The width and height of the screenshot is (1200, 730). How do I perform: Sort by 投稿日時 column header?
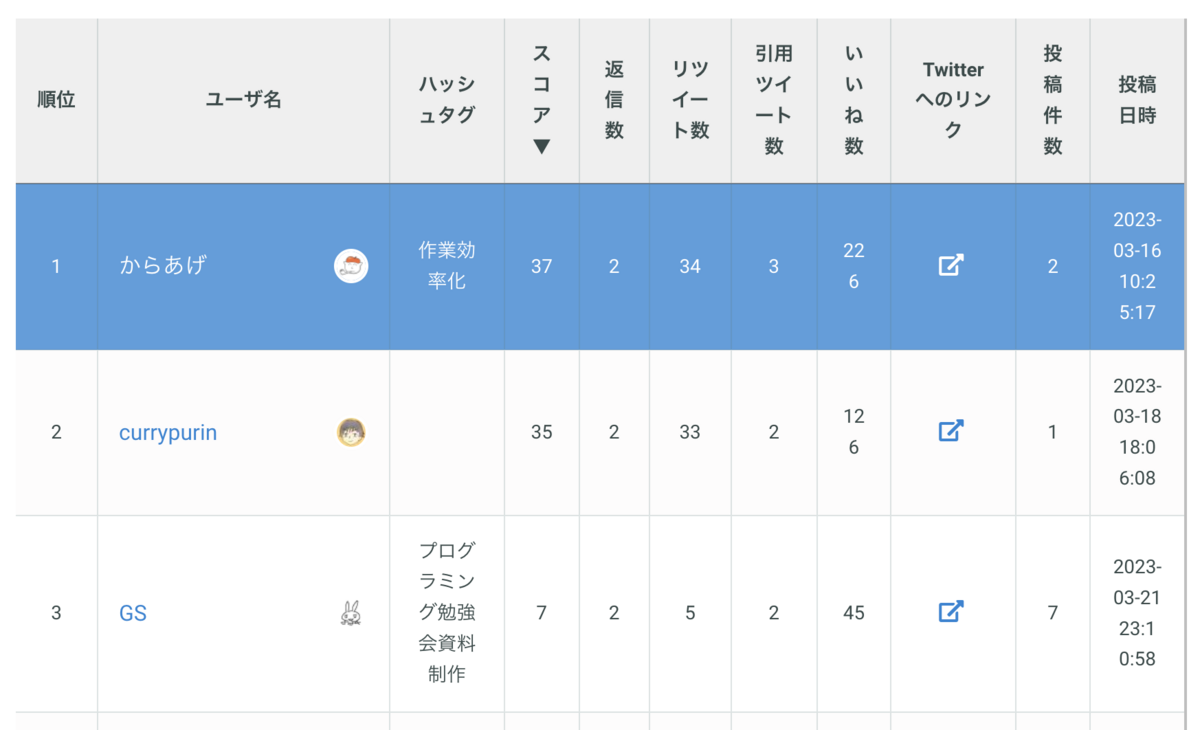(x=1137, y=100)
